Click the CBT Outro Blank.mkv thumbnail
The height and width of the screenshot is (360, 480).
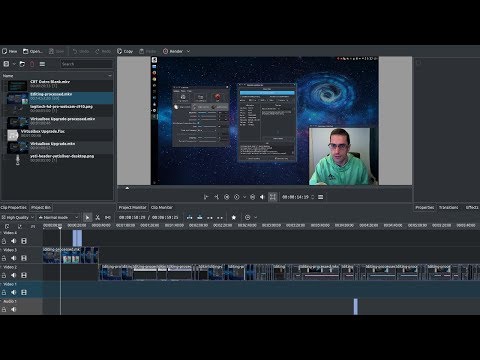pos(17,86)
